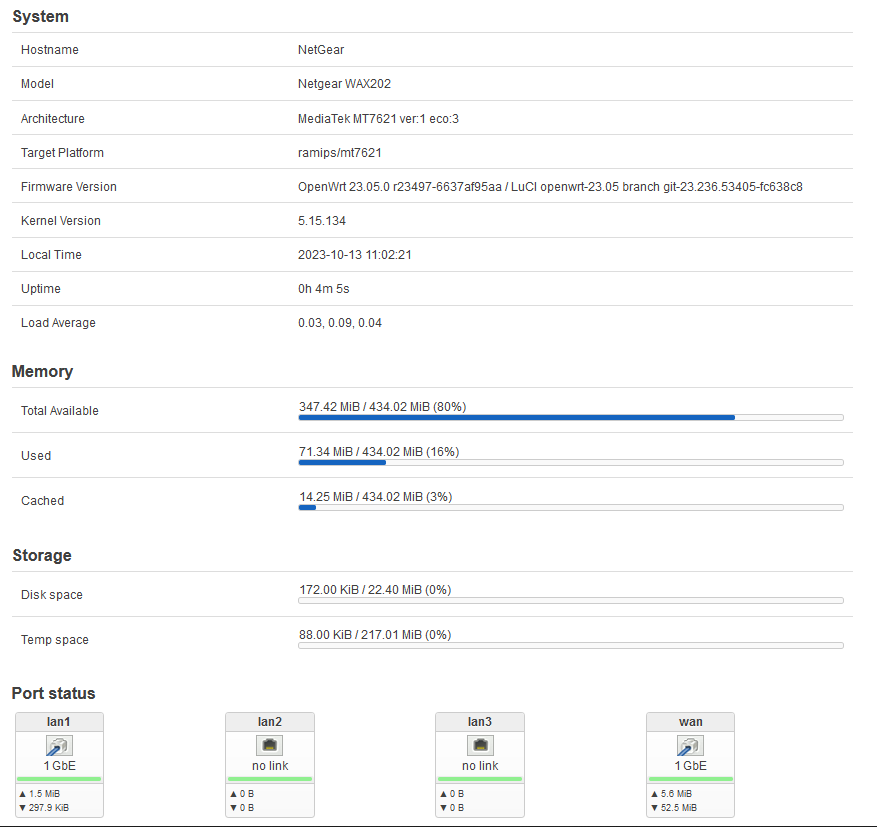
Task: Click the Used memory label
Action: pos(36,456)
